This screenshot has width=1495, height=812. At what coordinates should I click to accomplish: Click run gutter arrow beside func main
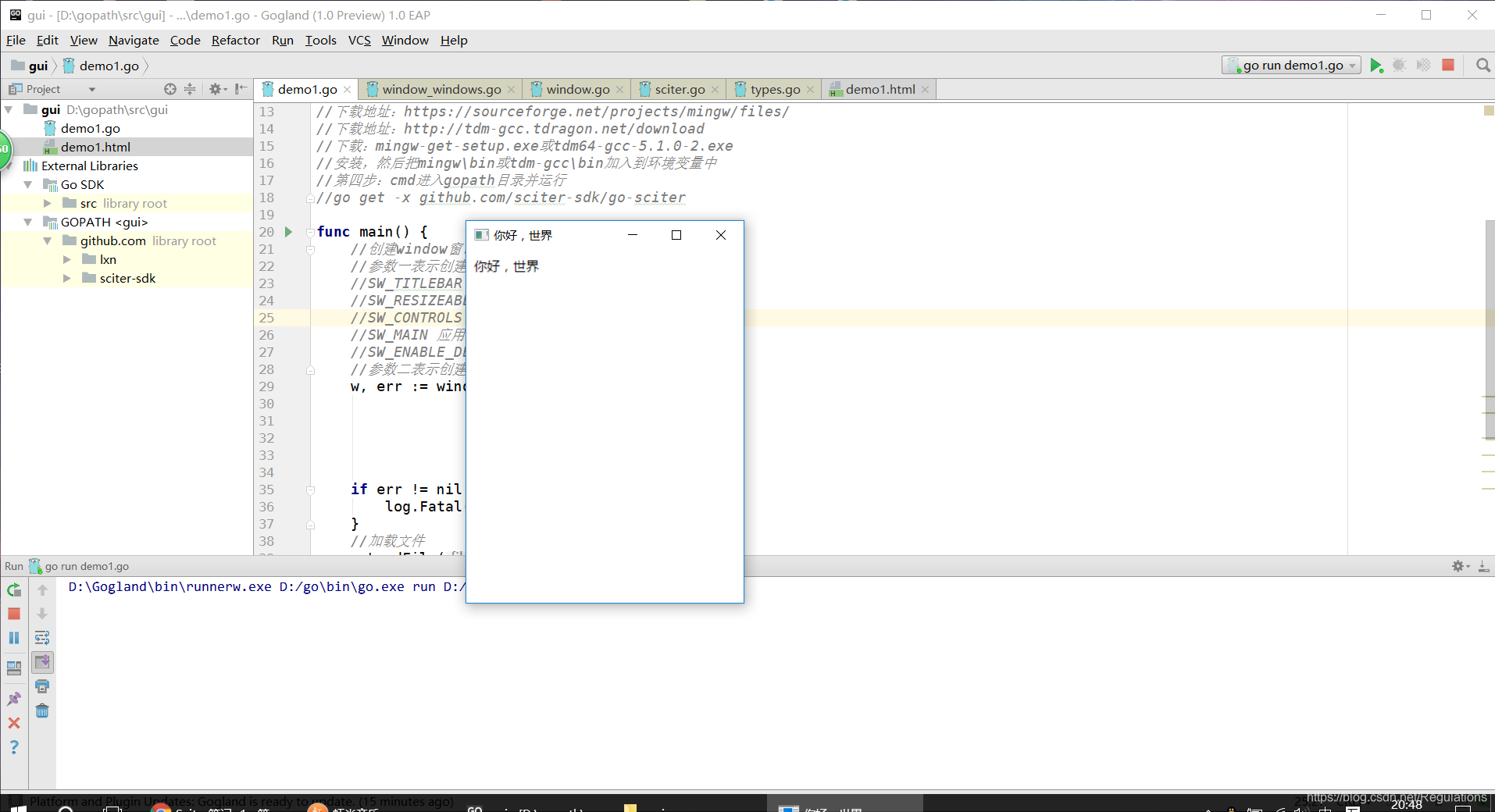pos(288,232)
